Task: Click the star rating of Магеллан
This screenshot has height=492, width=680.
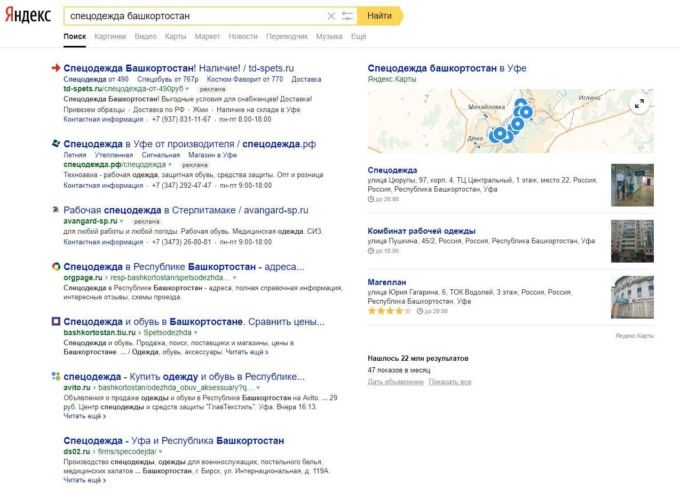Action: coord(389,311)
